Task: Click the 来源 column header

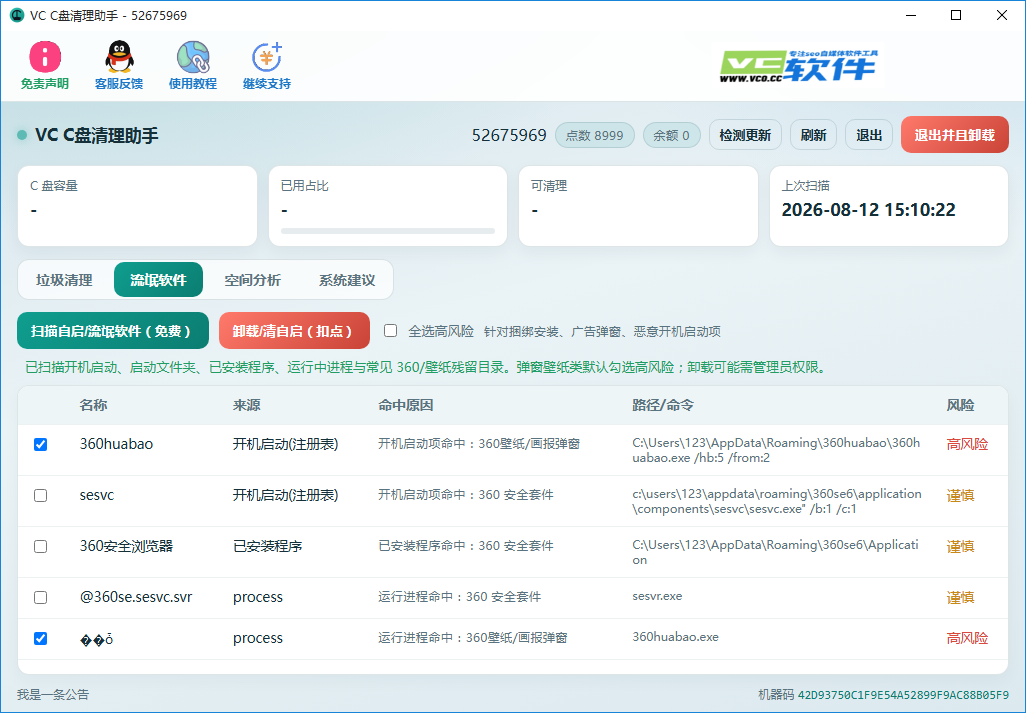Action: pos(247,406)
